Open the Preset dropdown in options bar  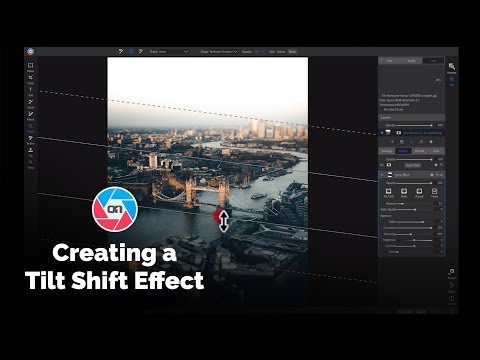pyautogui.click(x=169, y=52)
